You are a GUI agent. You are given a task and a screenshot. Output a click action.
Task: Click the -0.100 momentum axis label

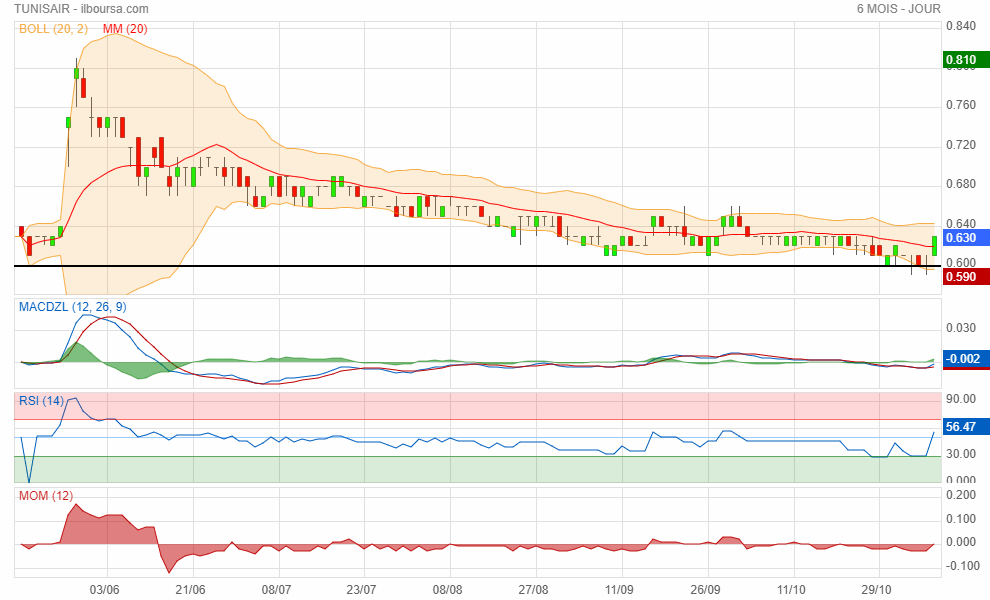click(963, 566)
